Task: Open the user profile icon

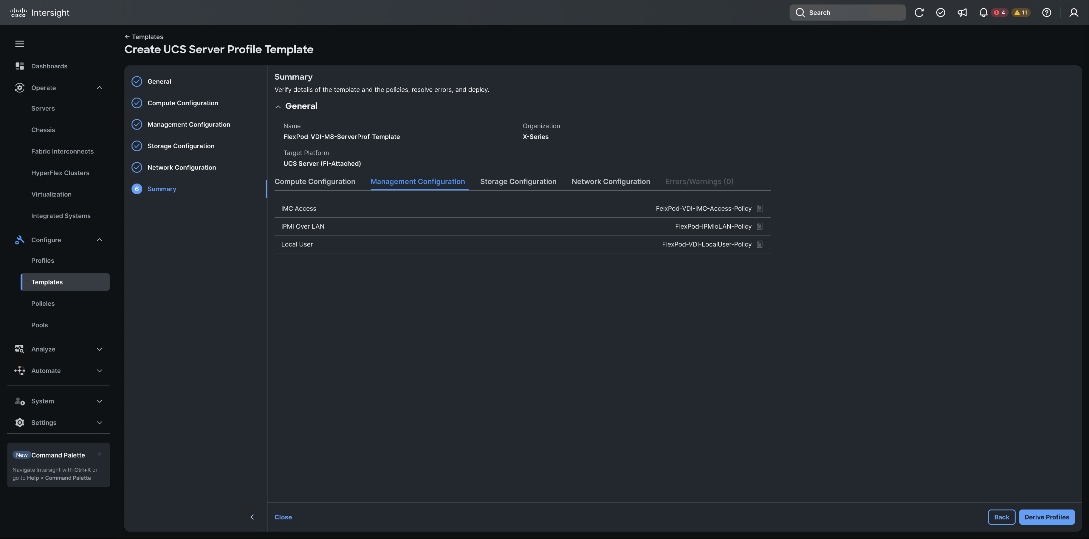Action: (x=1074, y=13)
